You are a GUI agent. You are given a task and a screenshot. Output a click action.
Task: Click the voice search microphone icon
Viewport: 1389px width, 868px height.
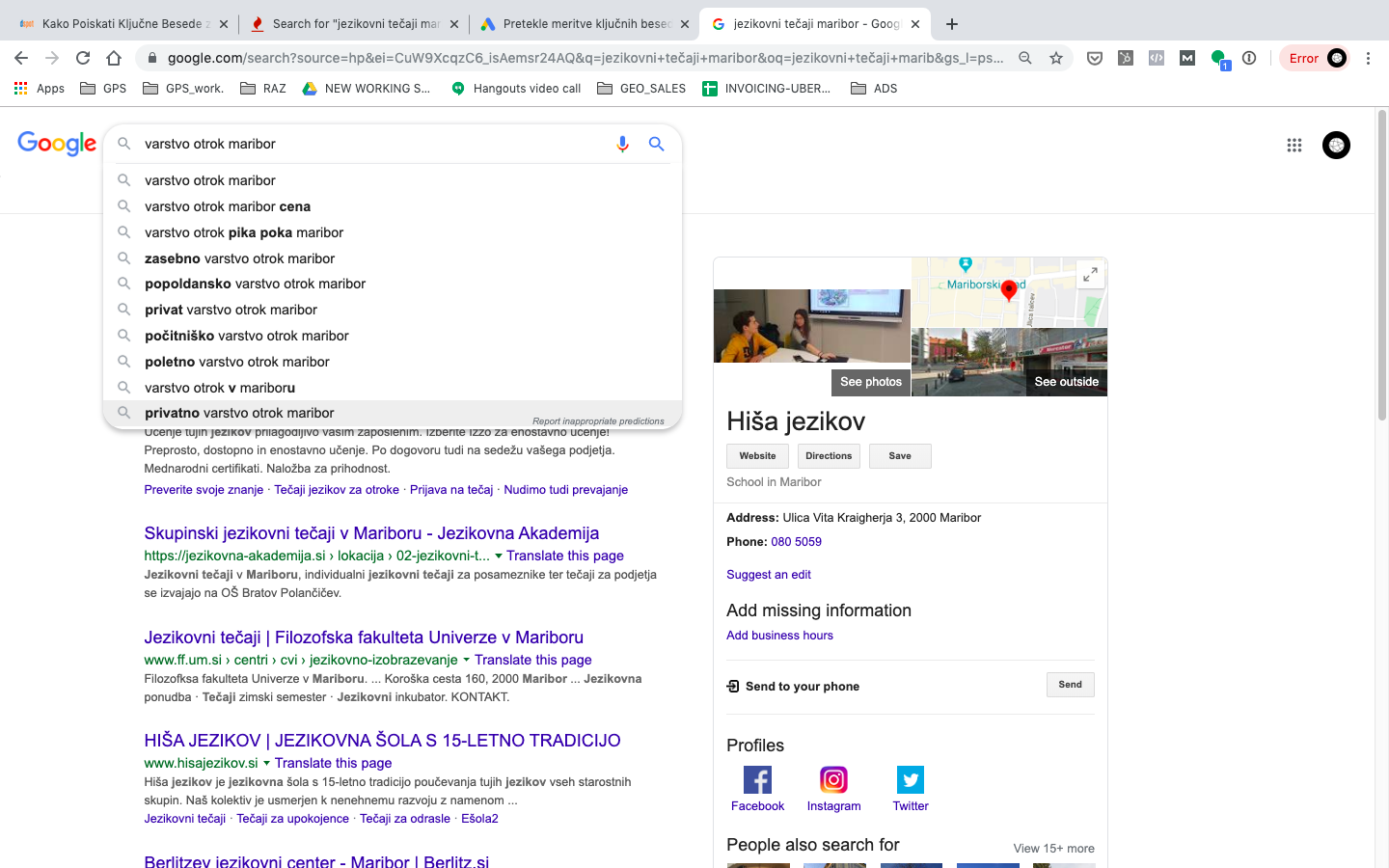coord(622,144)
